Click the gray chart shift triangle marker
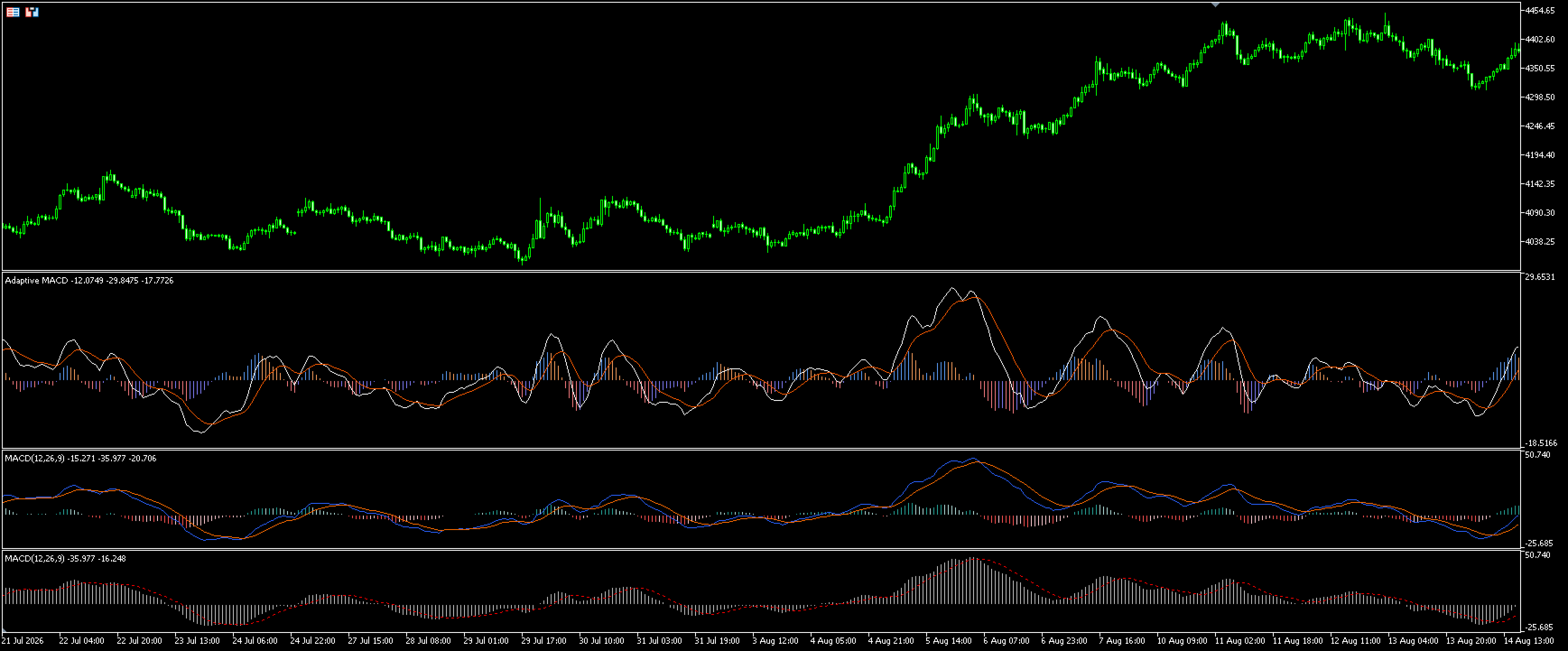The height and width of the screenshot is (651, 1568). [1216, 5]
